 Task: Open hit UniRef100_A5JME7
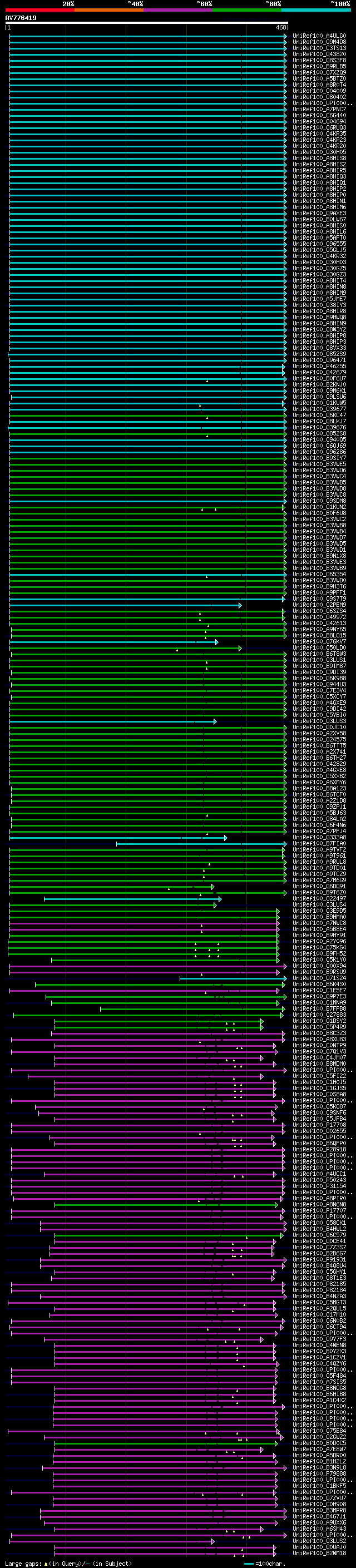319,299
